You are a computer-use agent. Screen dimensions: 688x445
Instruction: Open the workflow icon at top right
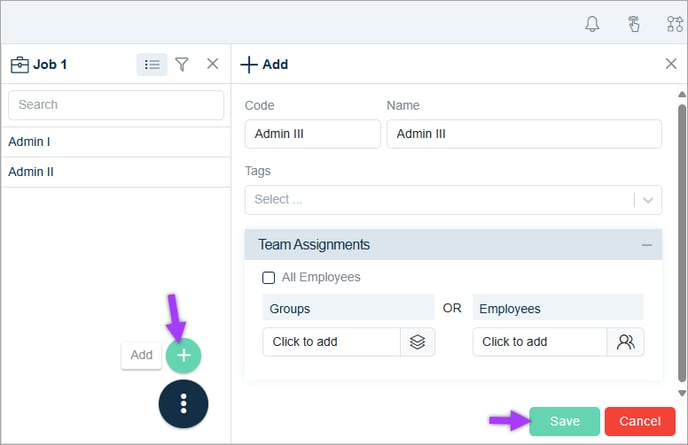click(675, 24)
